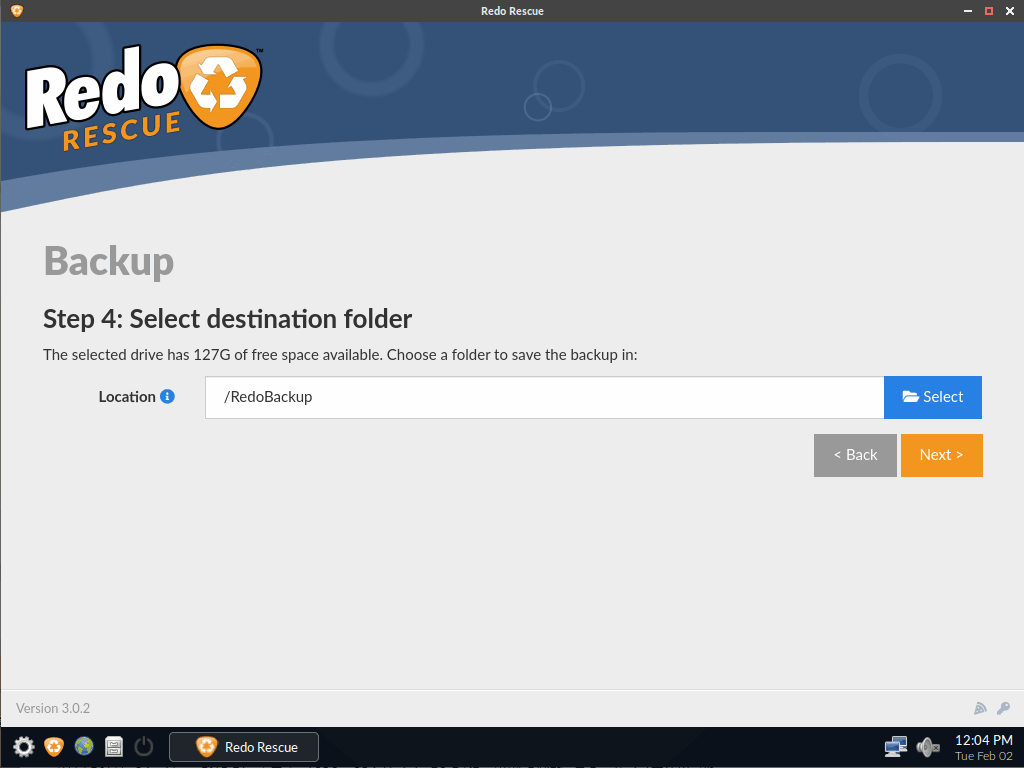
Task: Minimize the Redo Rescue window
Action: point(968,11)
